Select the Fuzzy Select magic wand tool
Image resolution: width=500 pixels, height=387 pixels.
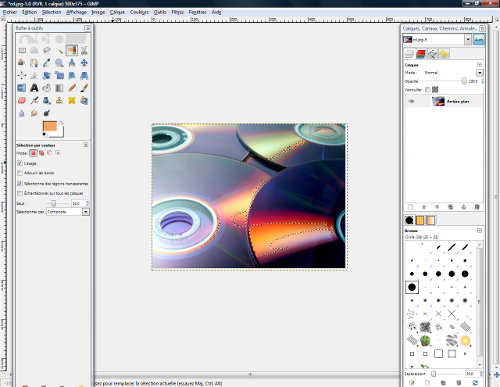(x=59, y=50)
